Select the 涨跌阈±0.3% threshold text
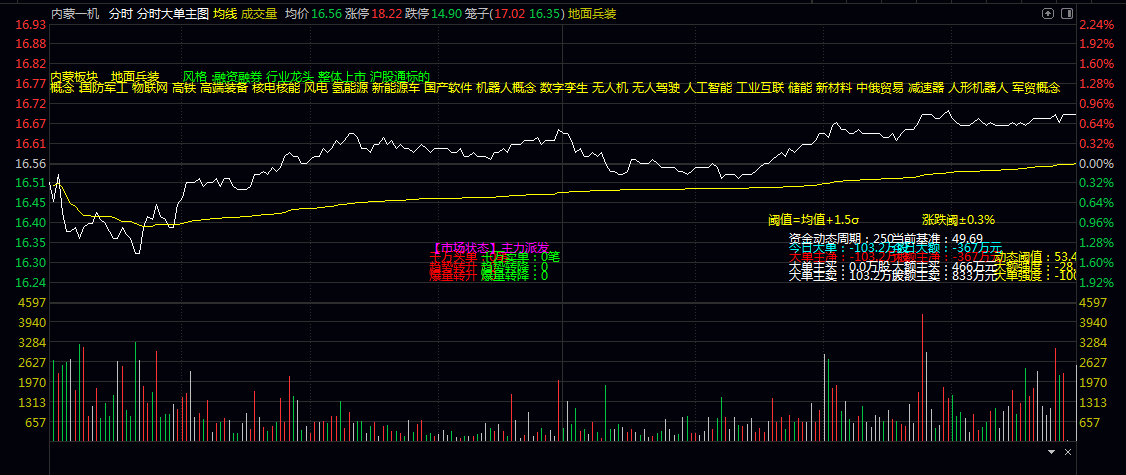The image size is (1126, 475). [x=959, y=220]
